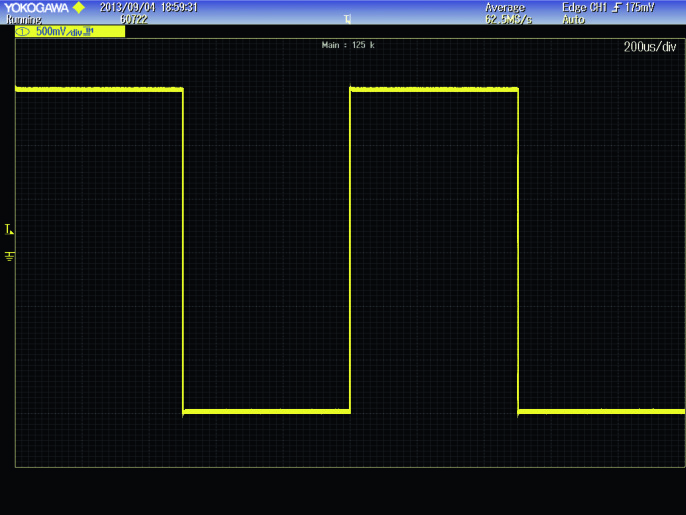This screenshot has width=686, height=515.
Task: Click the rising edge trigger slope icon
Action: pyautogui.click(x=616, y=7)
